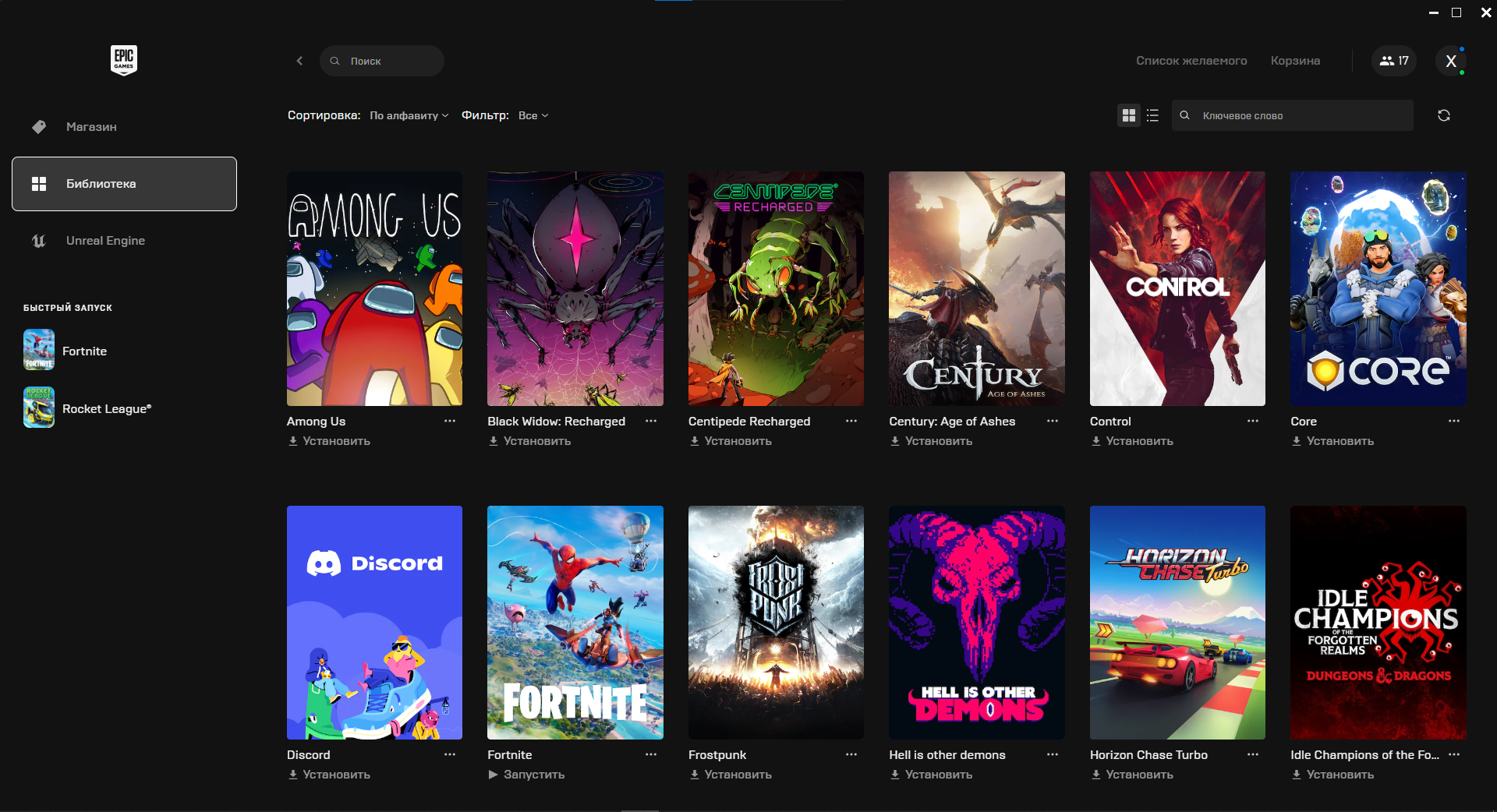Open Among Us cover art

374,288
